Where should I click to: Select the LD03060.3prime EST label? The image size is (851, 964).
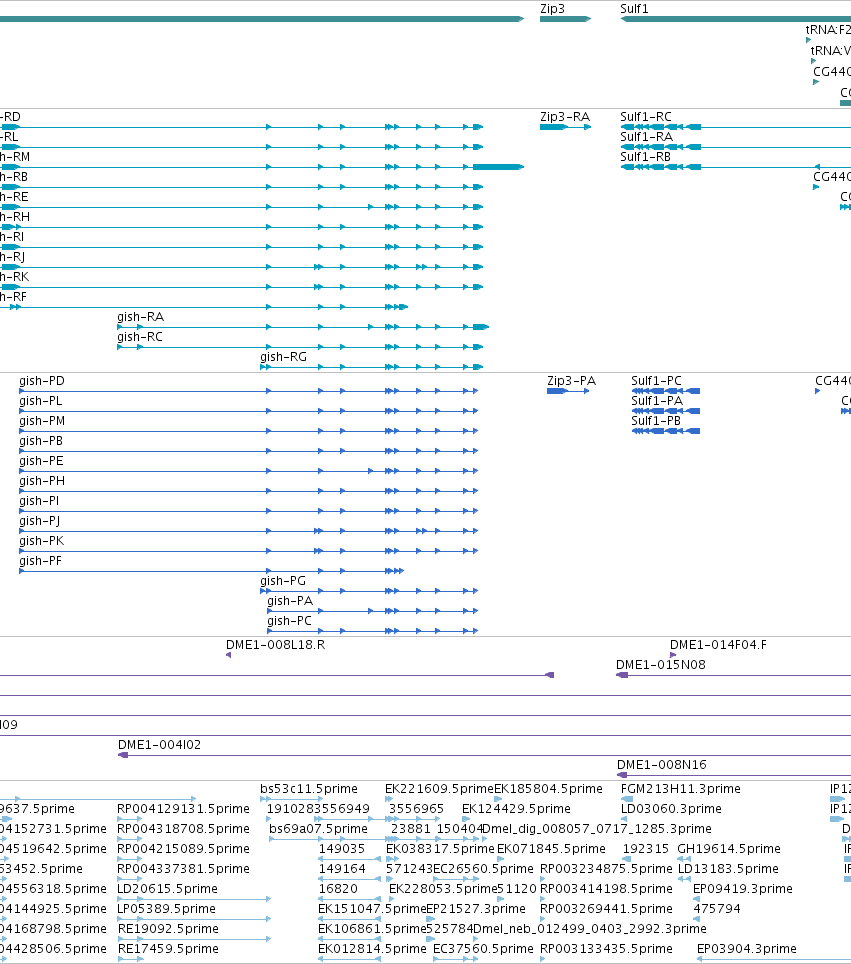click(671, 808)
